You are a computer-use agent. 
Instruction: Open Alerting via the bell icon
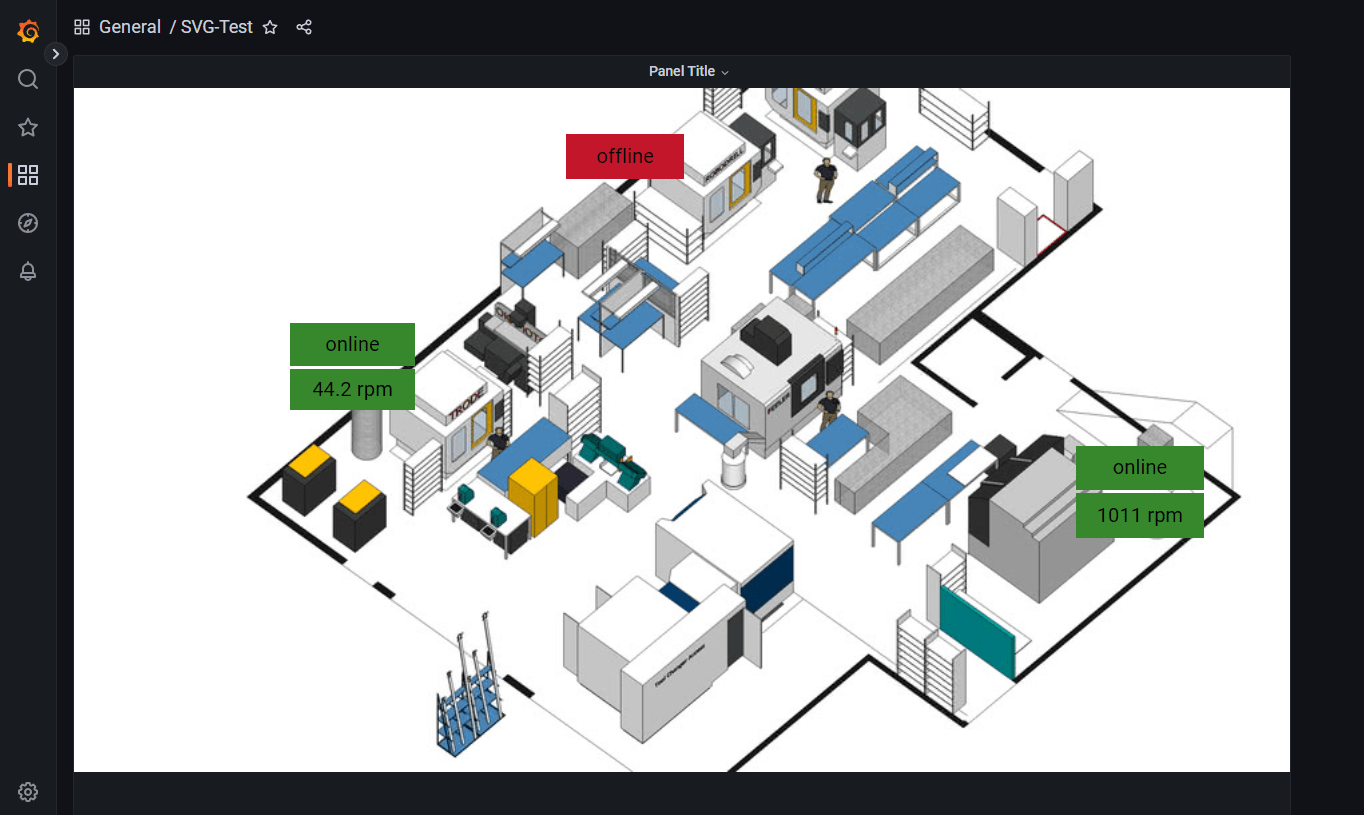(27, 271)
